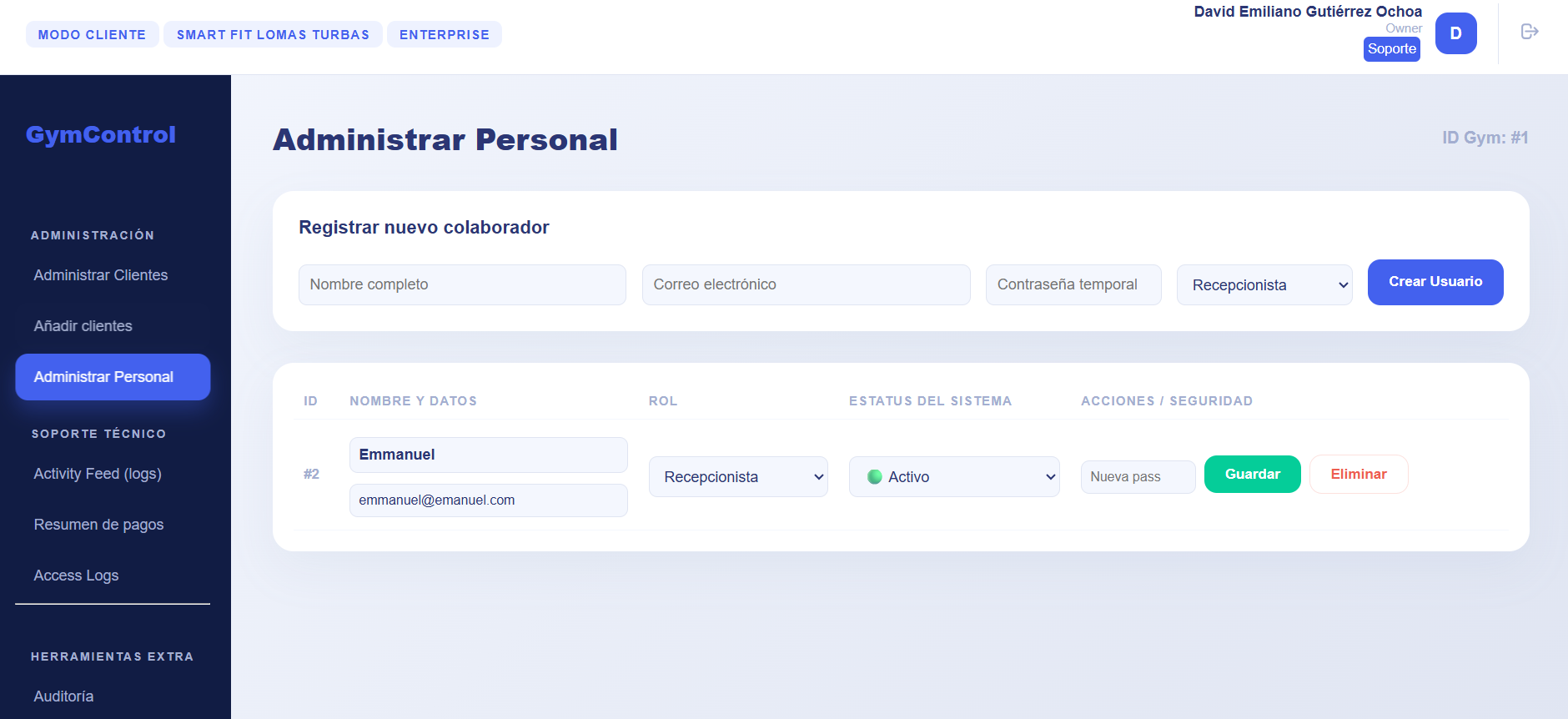Image resolution: width=1568 pixels, height=719 pixels.
Task: Click ACCIONES / SEGURIDAD column header
Action: click(x=1167, y=401)
